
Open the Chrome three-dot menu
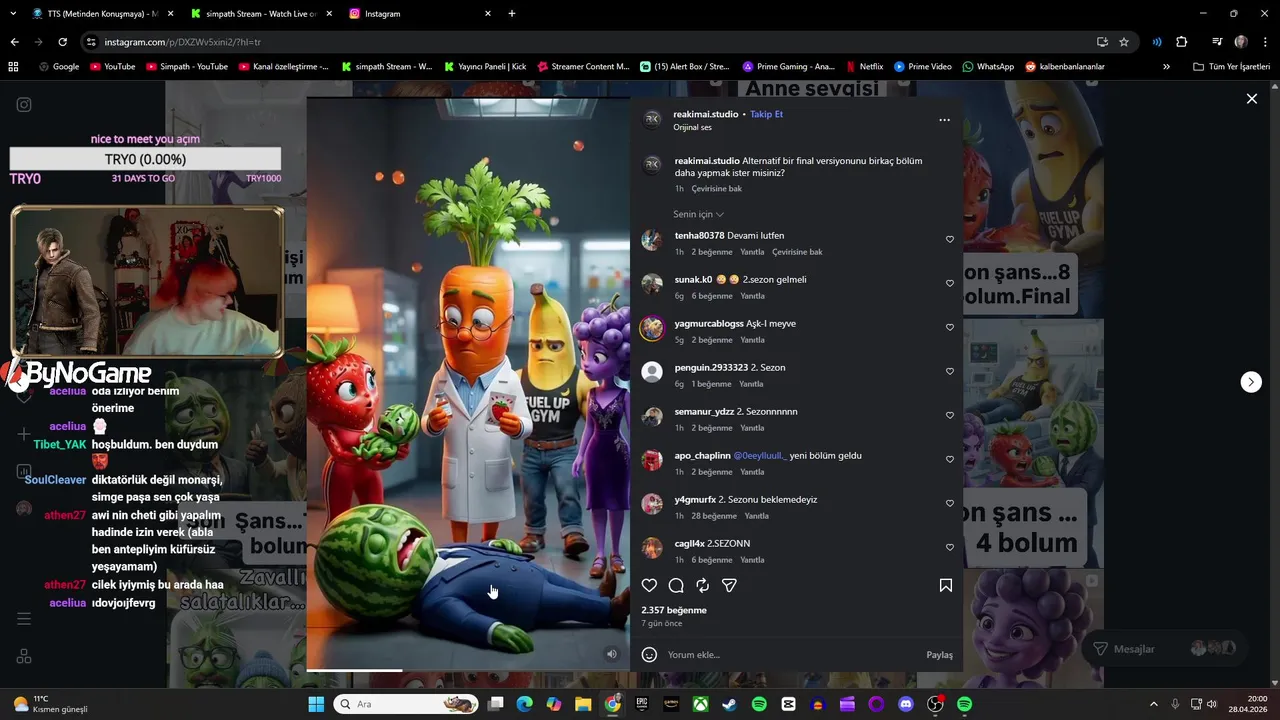click(x=1265, y=42)
